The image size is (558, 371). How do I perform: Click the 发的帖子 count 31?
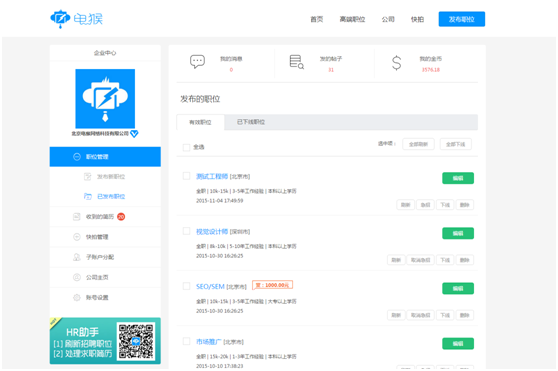coord(331,70)
